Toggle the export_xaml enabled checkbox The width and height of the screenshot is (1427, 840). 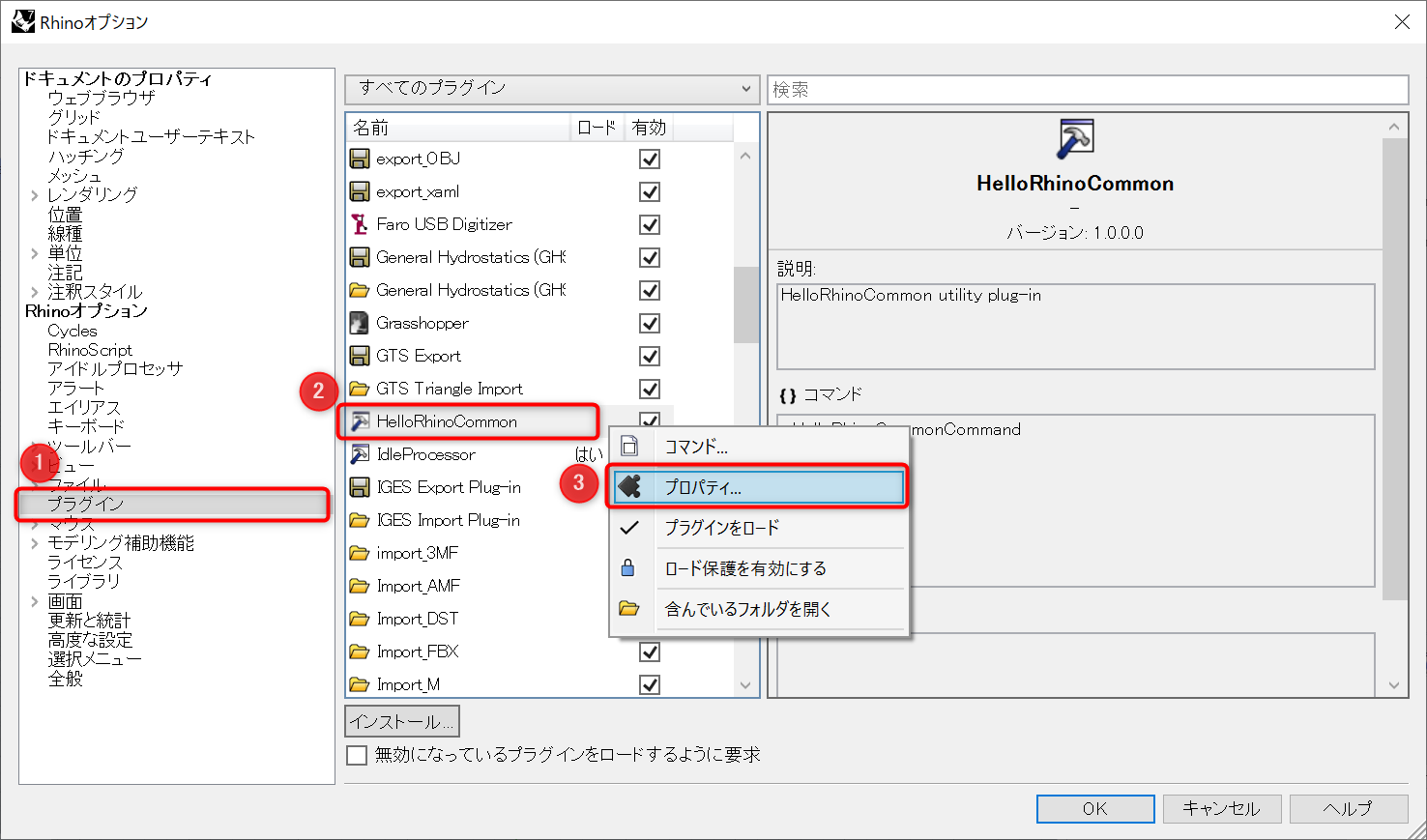click(650, 191)
